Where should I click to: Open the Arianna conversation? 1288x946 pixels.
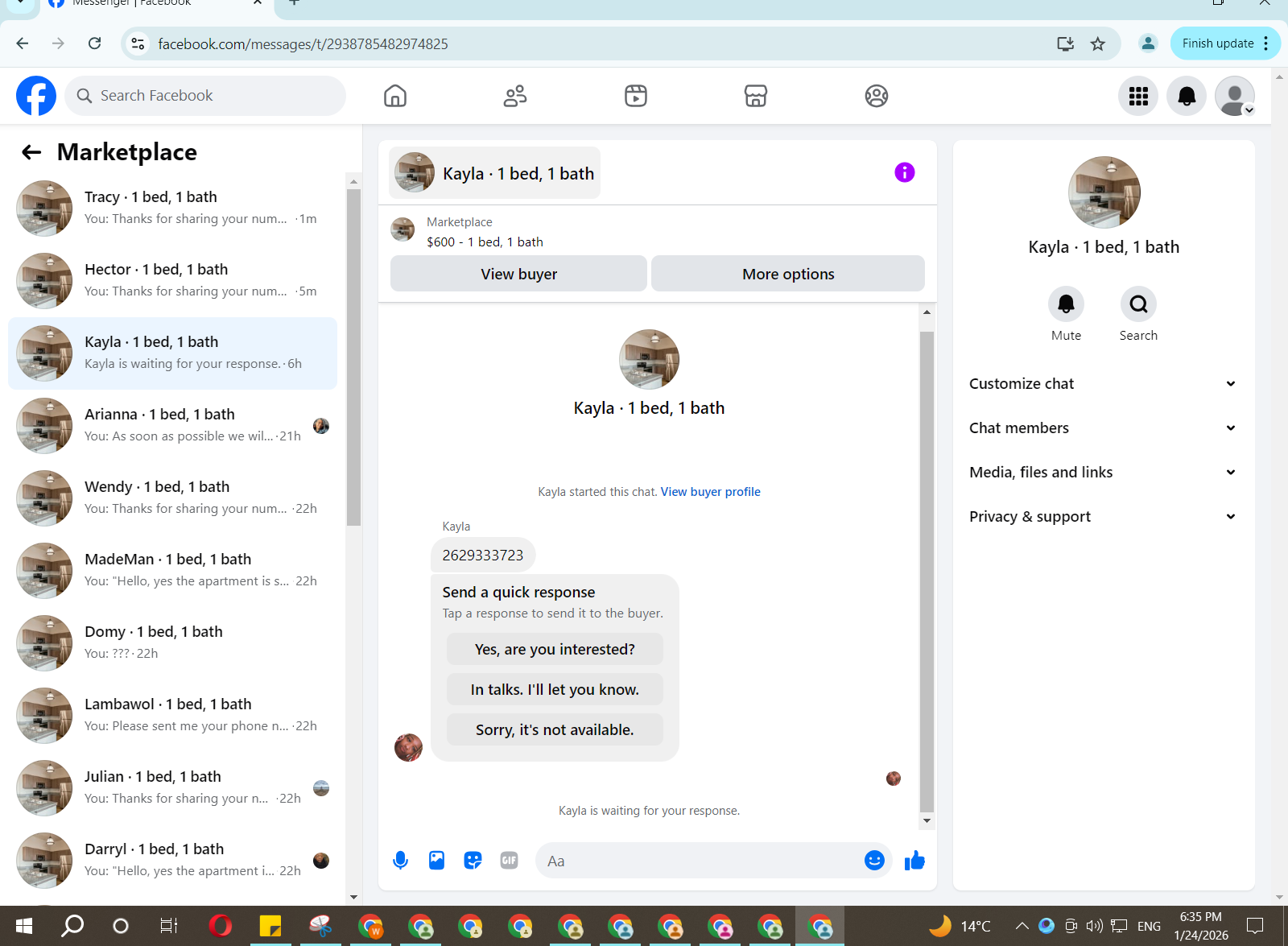[x=172, y=426]
